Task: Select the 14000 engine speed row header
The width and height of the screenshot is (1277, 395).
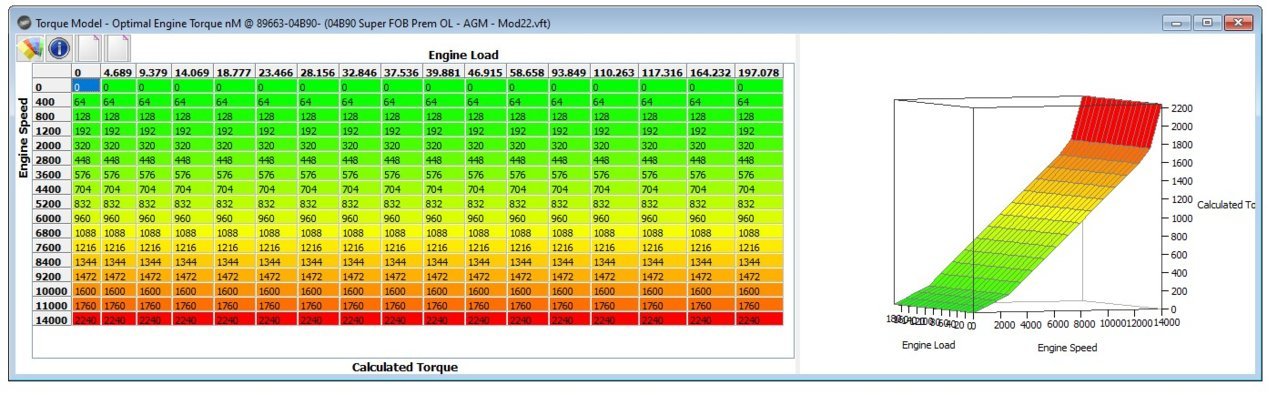Action: (x=51, y=319)
